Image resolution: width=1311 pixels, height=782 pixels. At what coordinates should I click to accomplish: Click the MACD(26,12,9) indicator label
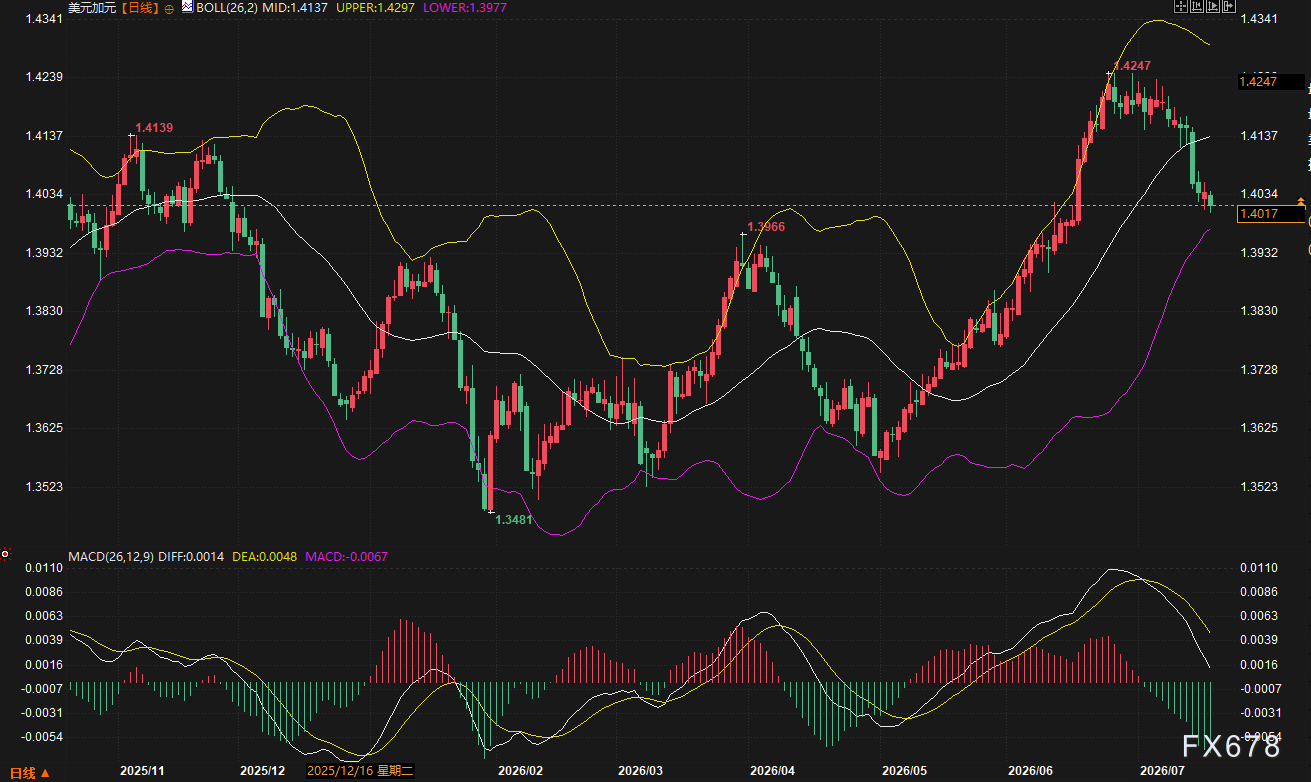110,556
